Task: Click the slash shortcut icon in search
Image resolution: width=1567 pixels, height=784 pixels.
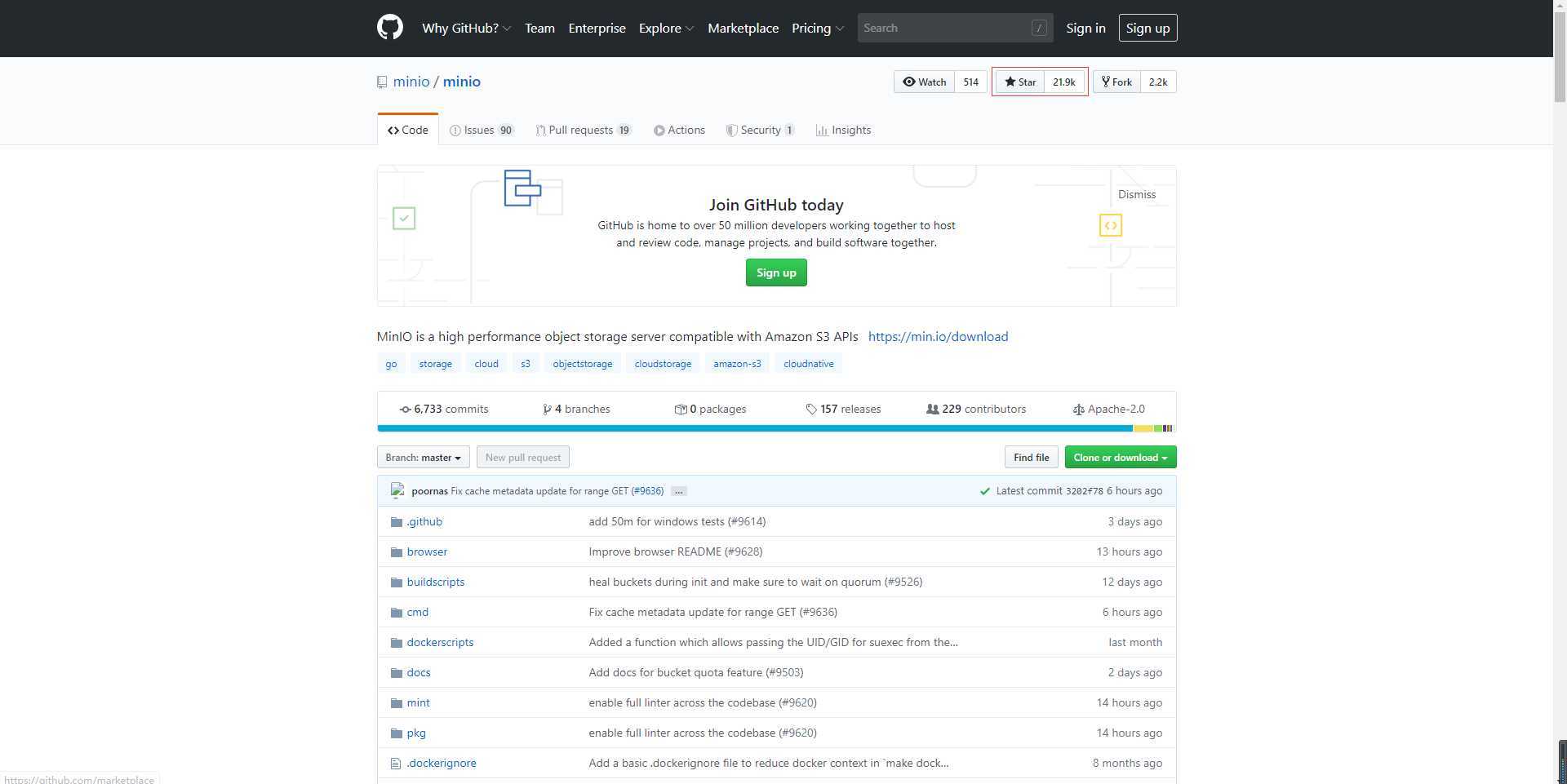Action: pos(1039,28)
